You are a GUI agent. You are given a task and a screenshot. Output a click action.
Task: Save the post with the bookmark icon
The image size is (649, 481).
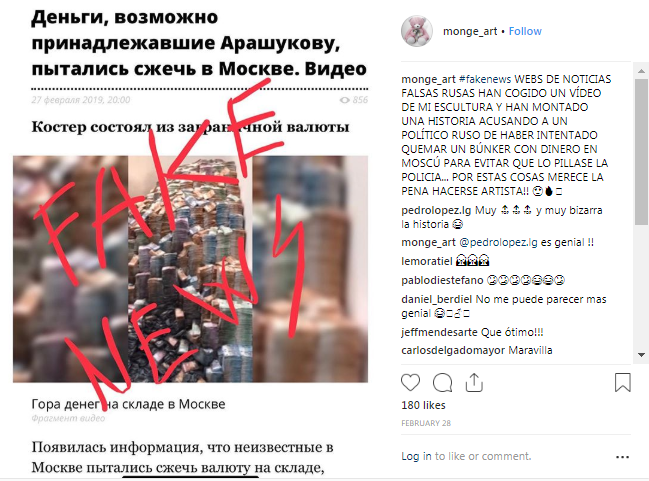click(623, 382)
